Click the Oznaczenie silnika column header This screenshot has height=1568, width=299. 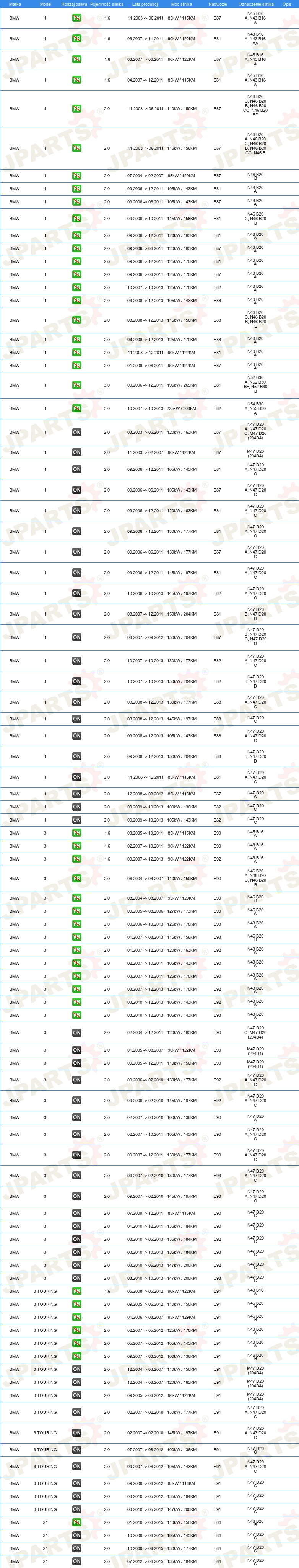tap(256, 4)
